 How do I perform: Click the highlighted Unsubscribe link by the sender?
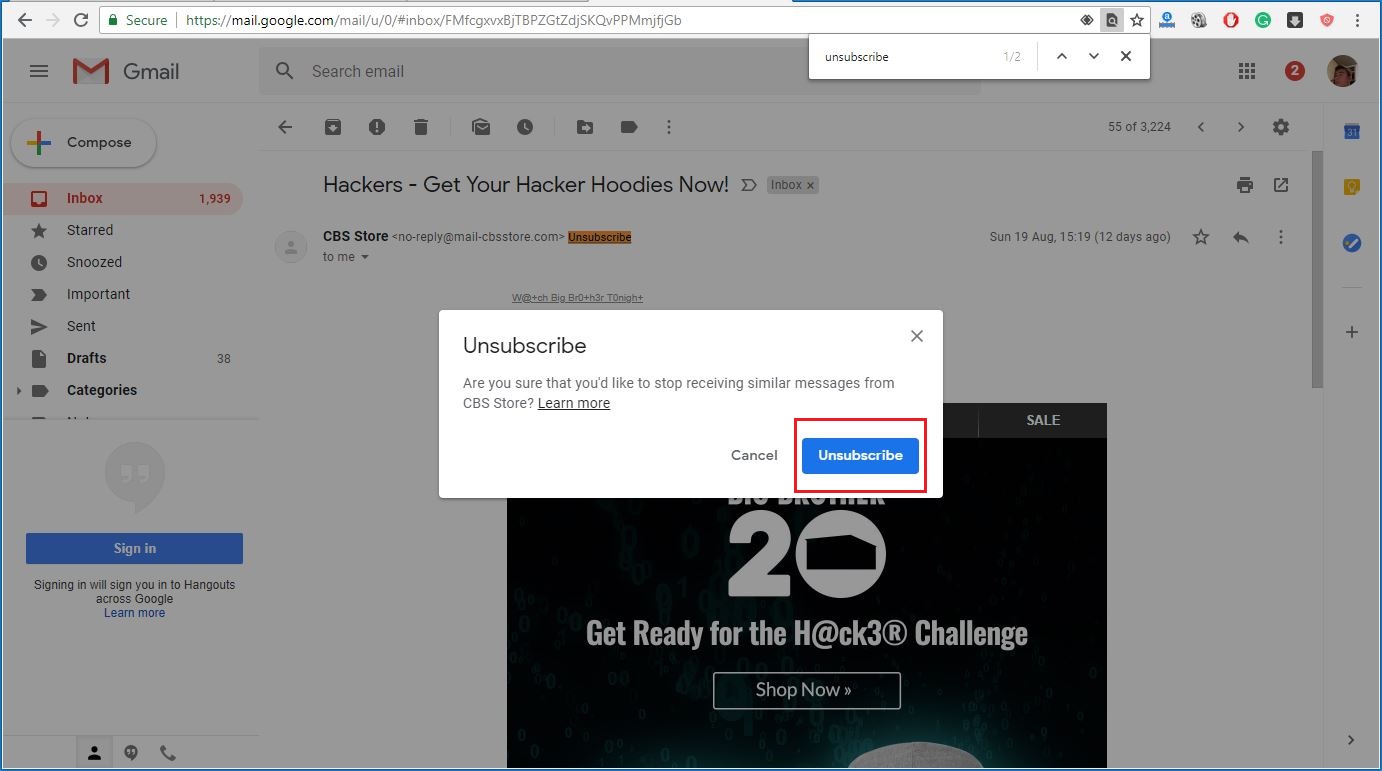click(600, 237)
